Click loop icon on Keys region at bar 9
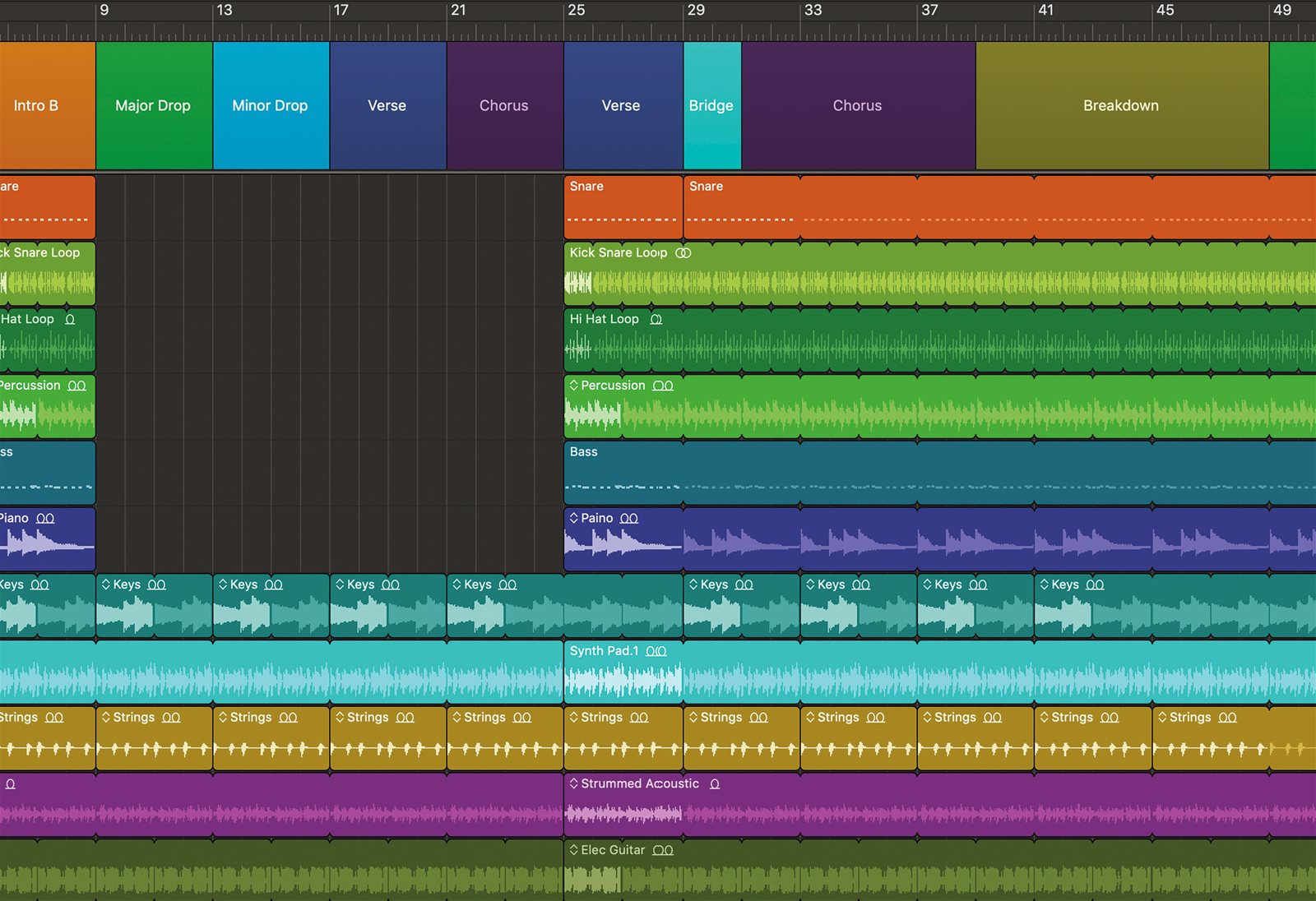 pos(156,585)
